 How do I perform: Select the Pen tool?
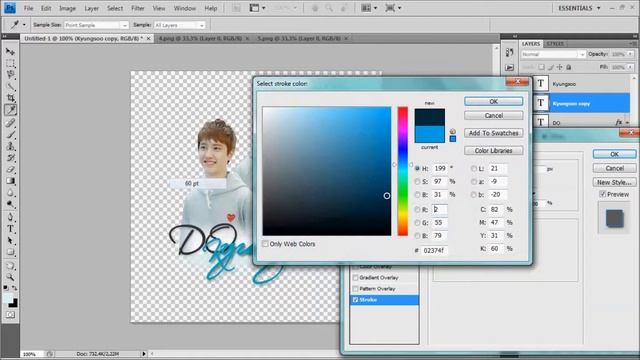coord(10,217)
